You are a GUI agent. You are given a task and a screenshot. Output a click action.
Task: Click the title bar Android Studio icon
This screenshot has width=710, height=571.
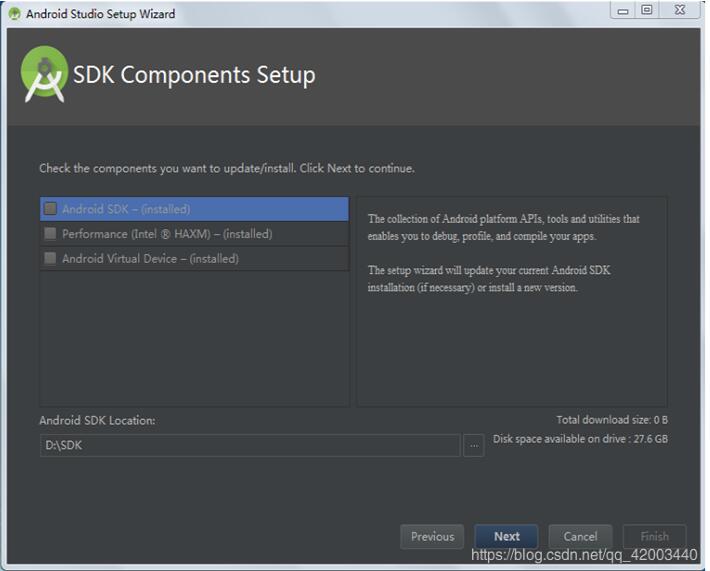point(14,14)
